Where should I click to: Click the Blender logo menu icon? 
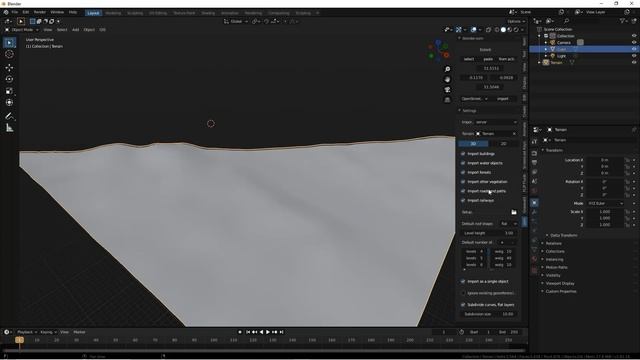click(6, 13)
